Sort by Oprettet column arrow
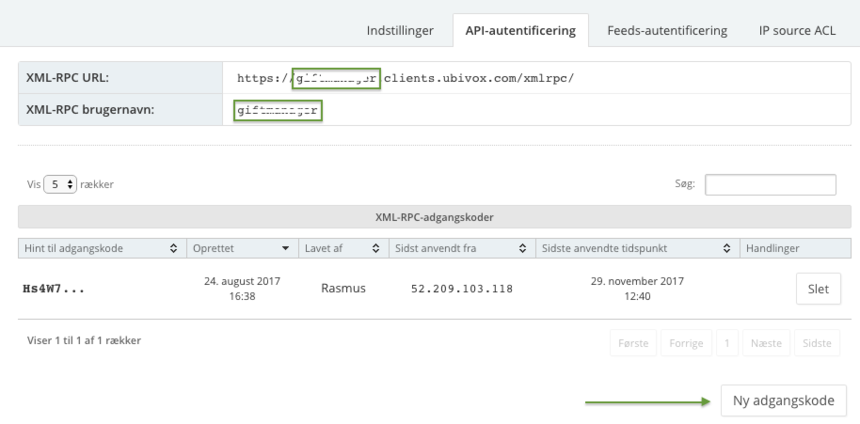The width and height of the screenshot is (860, 424). 285,247
